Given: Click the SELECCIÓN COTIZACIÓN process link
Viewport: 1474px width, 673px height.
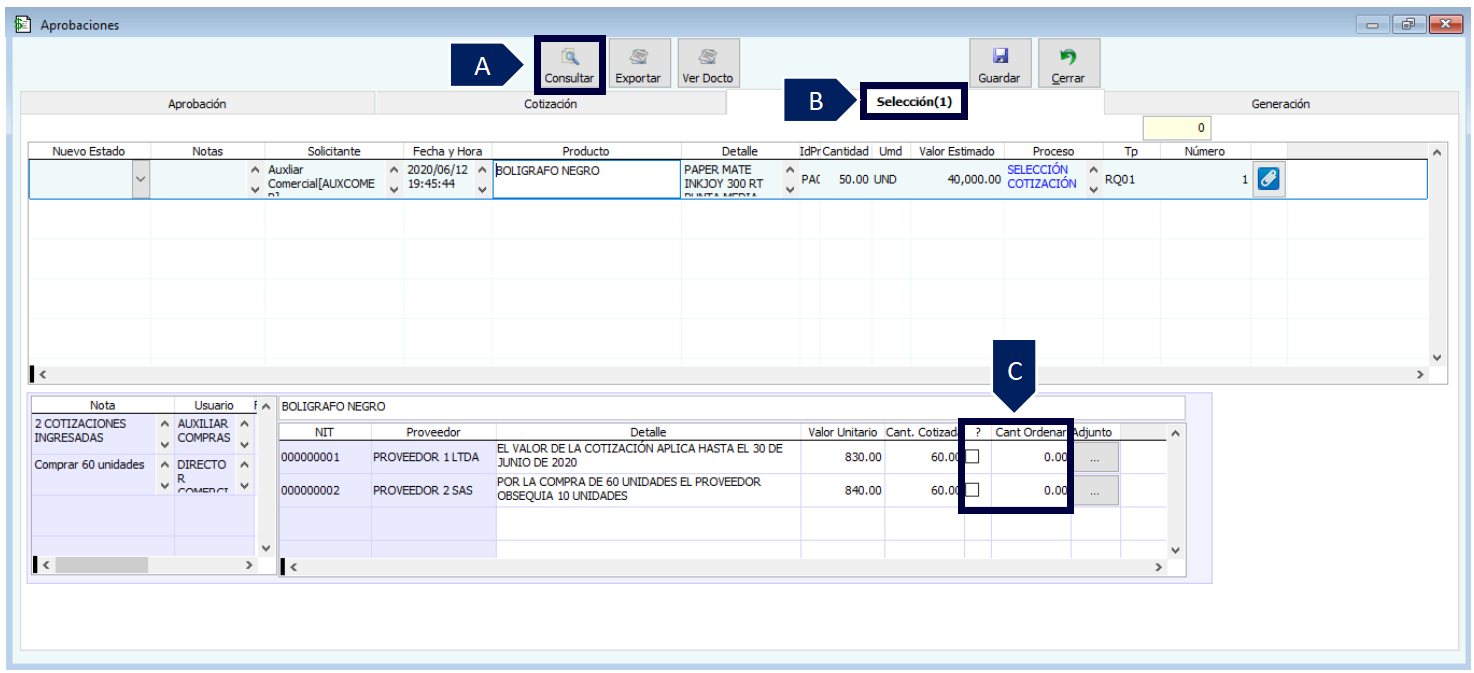Looking at the screenshot, I should pyautogui.click(x=1041, y=177).
